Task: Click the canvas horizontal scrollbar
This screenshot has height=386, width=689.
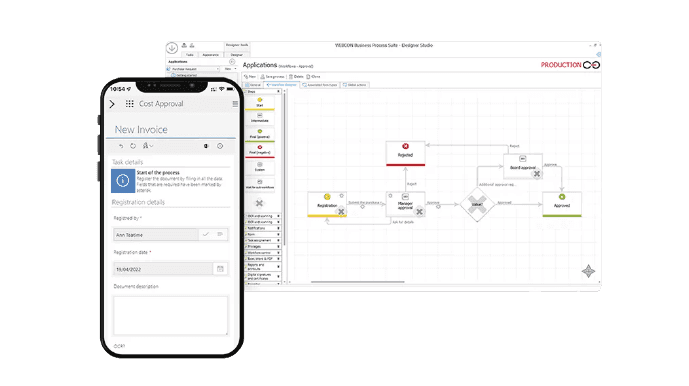Action: [x=357, y=282]
